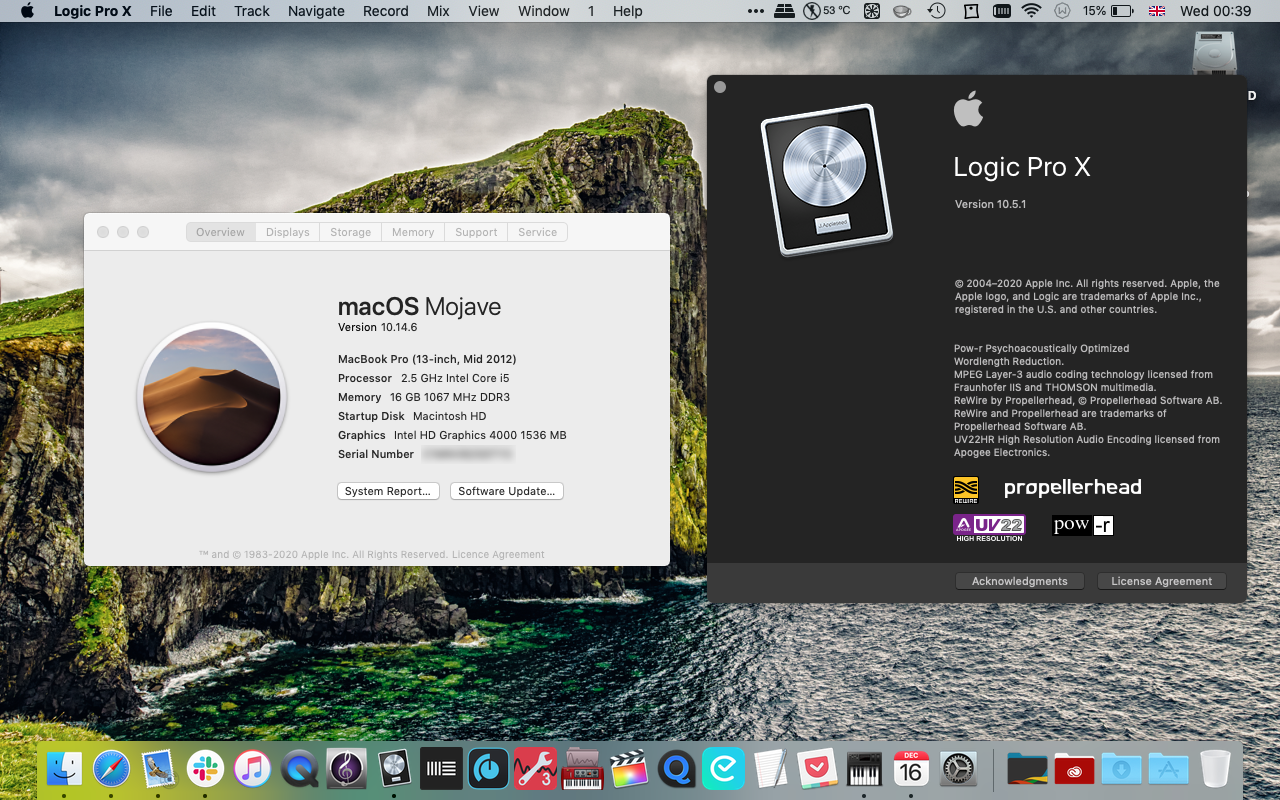Launch Final Cut Pro from the Dock
Viewport: 1280px width, 800px height.
pyautogui.click(x=628, y=769)
